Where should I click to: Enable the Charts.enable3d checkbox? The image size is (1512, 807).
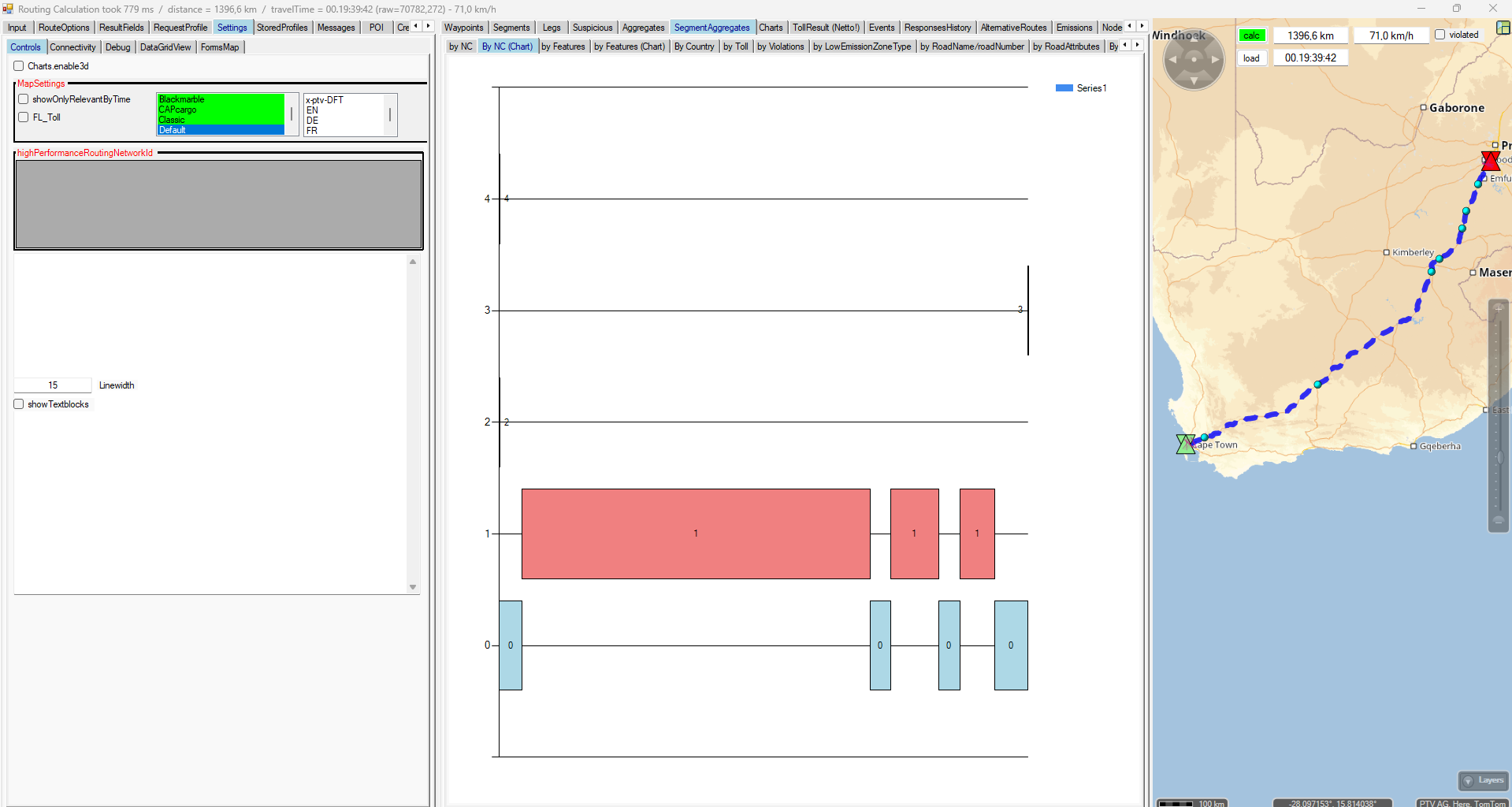coord(19,66)
